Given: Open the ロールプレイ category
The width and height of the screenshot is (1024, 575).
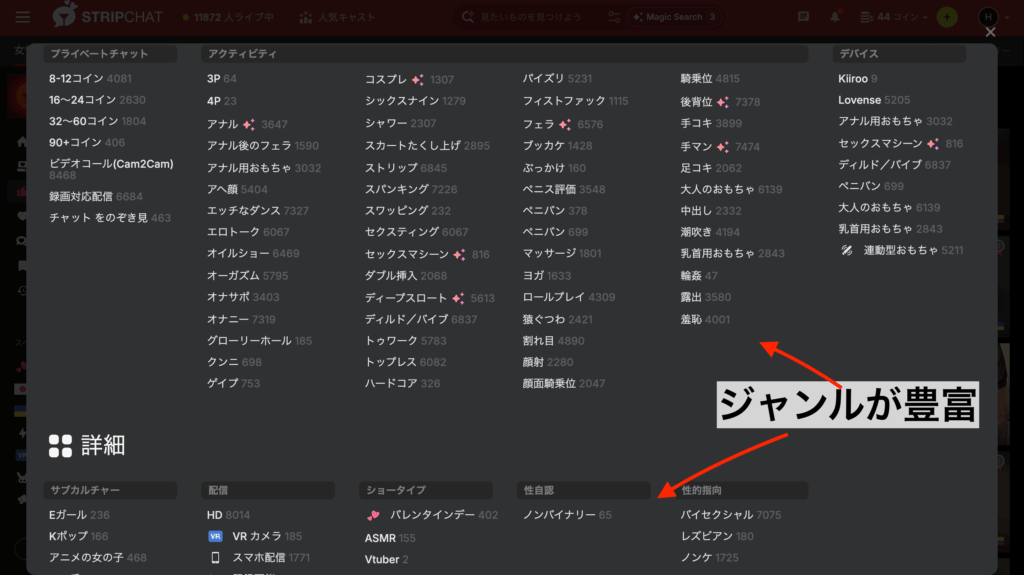Looking at the screenshot, I should (x=569, y=297).
